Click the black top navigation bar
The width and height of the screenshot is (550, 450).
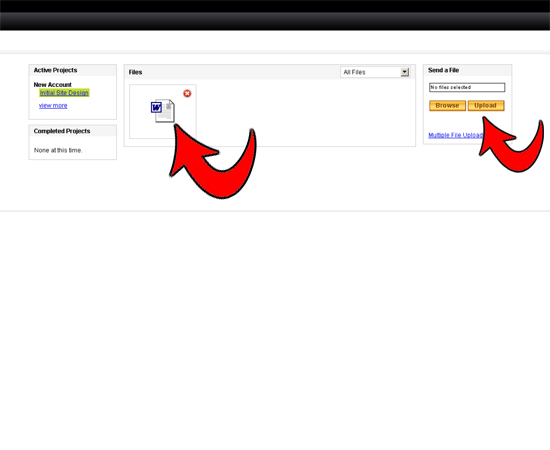tap(275, 15)
